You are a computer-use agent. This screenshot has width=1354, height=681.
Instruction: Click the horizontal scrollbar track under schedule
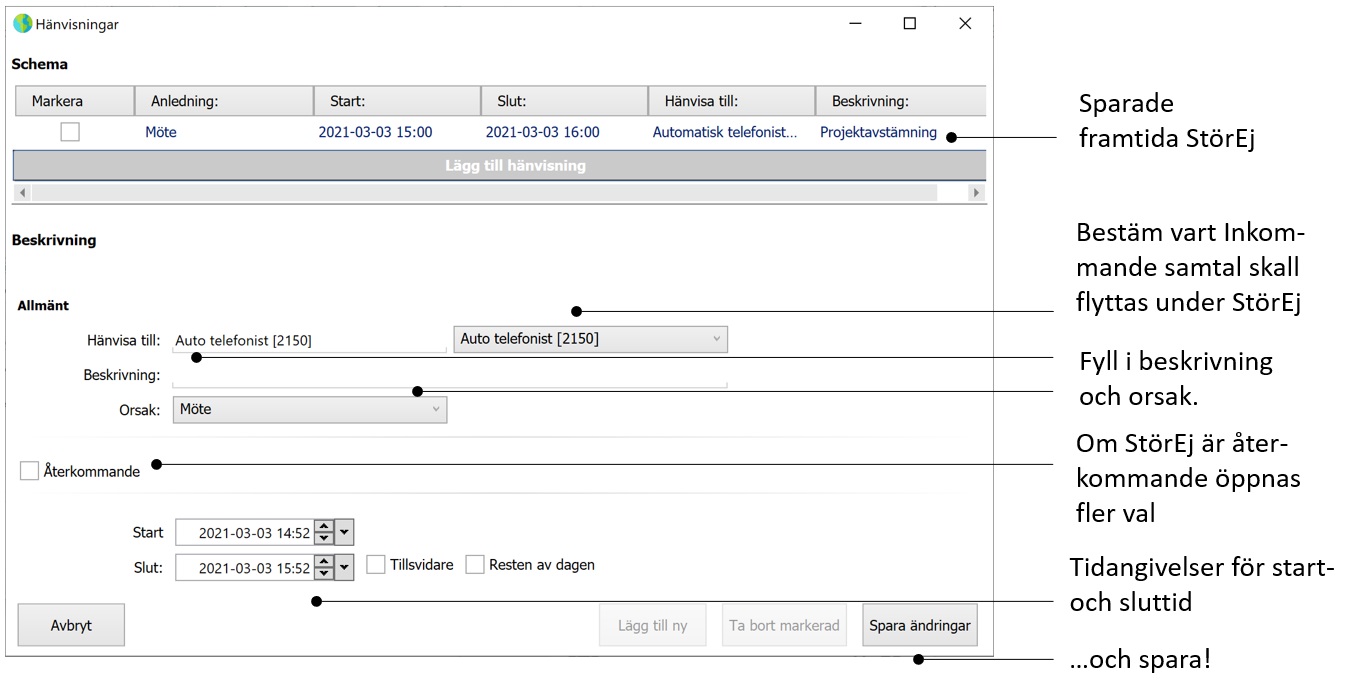[x=500, y=192]
